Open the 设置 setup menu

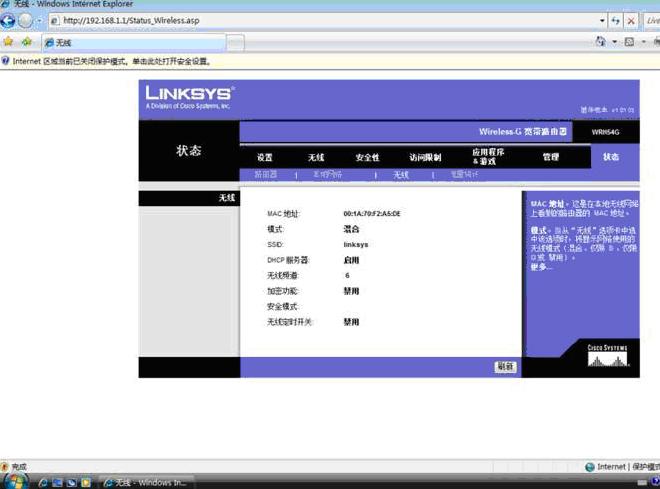pyautogui.click(x=265, y=157)
